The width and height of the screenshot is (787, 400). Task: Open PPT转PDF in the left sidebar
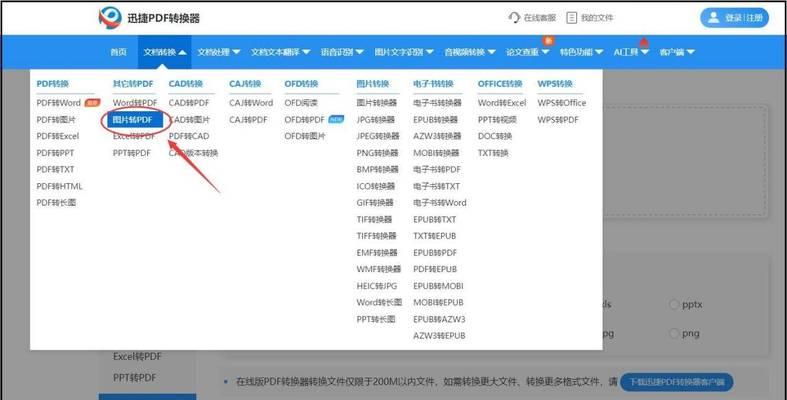(x=135, y=377)
